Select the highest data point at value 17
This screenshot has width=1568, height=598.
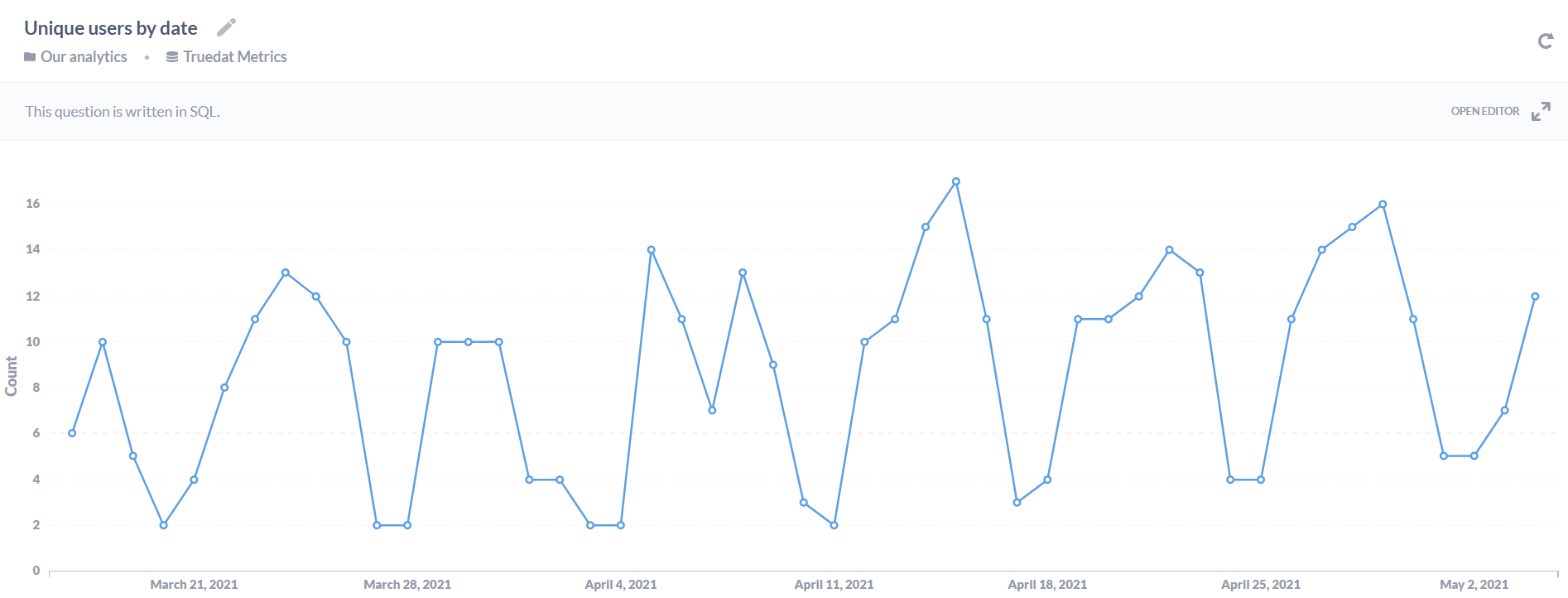[956, 181]
